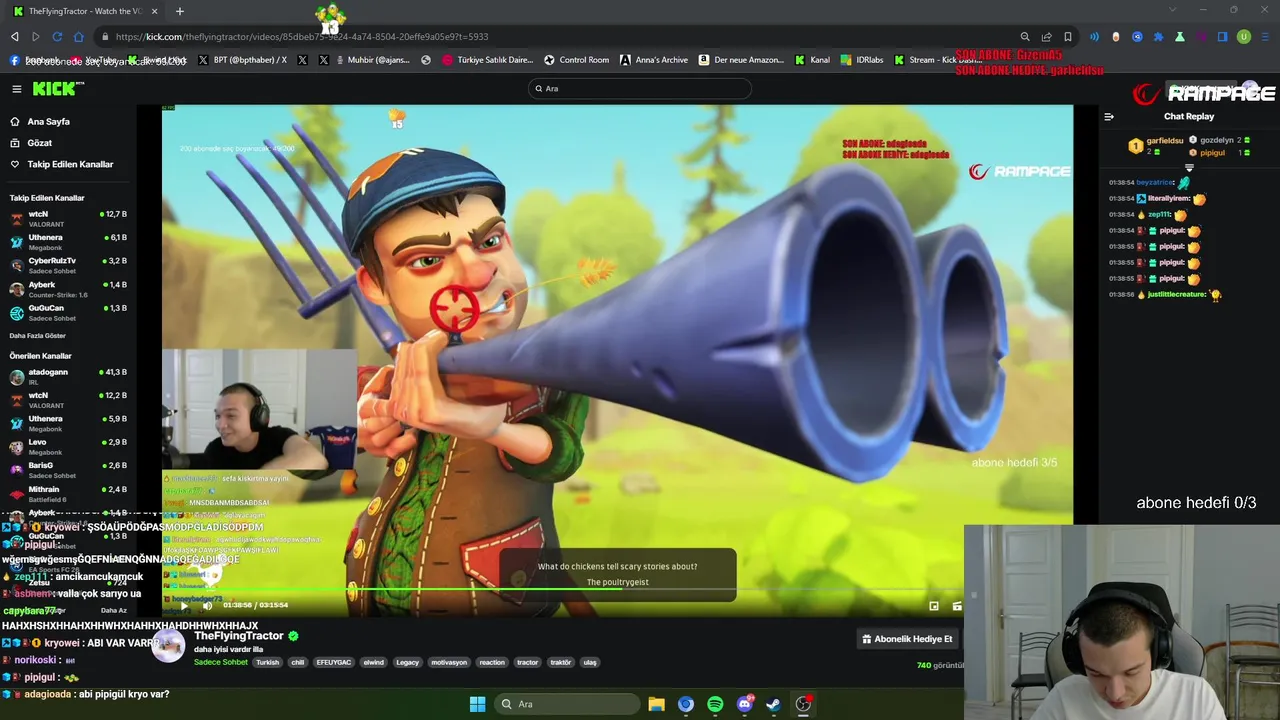1280x720 pixels.
Task: Open the IDRlabs bookmark
Action: coord(862,60)
